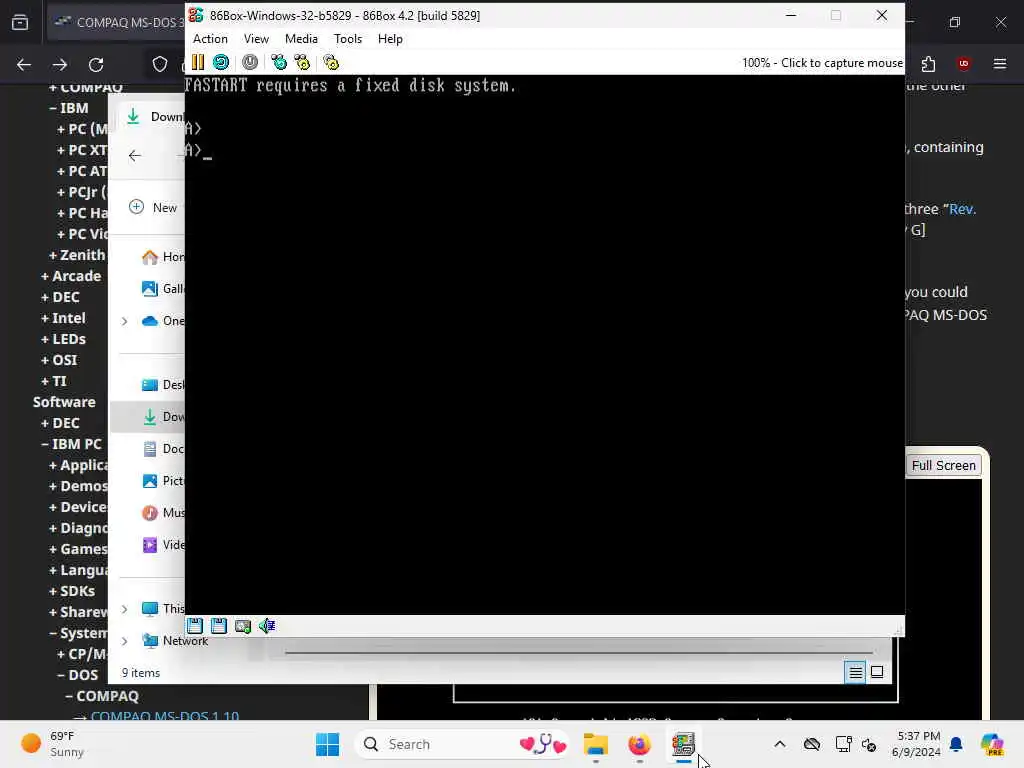Open the Firefox extensions puzzle icon
This screenshot has height=768, width=1024.
pyautogui.click(x=928, y=64)
